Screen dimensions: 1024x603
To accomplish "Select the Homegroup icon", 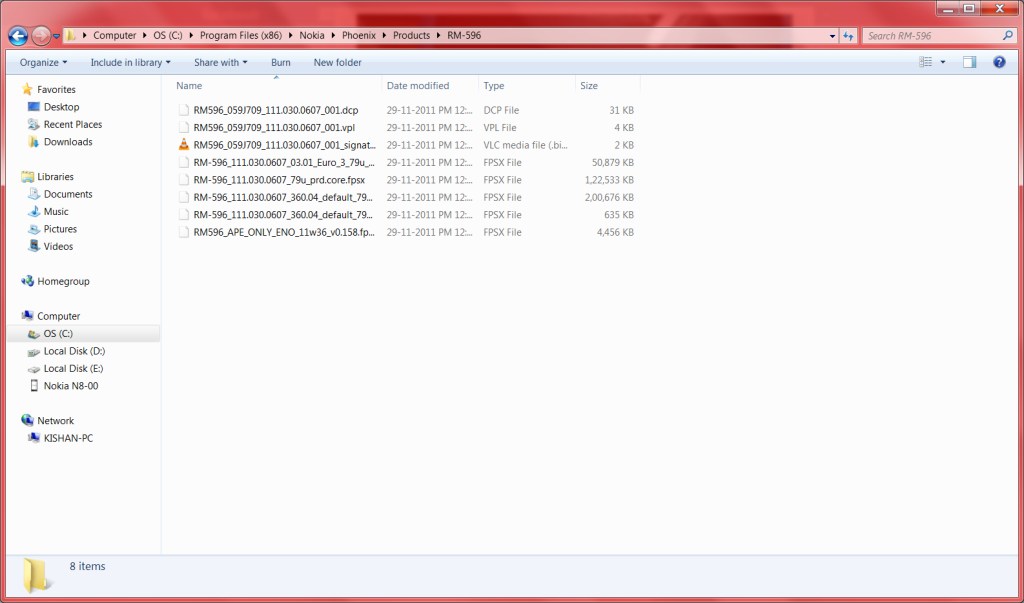I will (27, 281).
